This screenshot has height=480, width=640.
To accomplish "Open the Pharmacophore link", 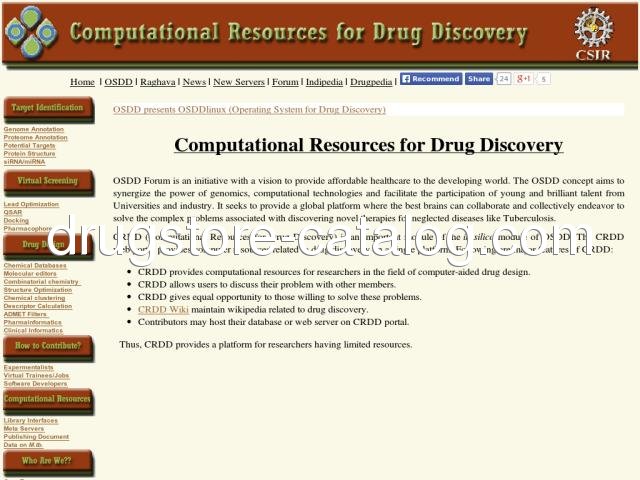I will (x=28, y=229).
